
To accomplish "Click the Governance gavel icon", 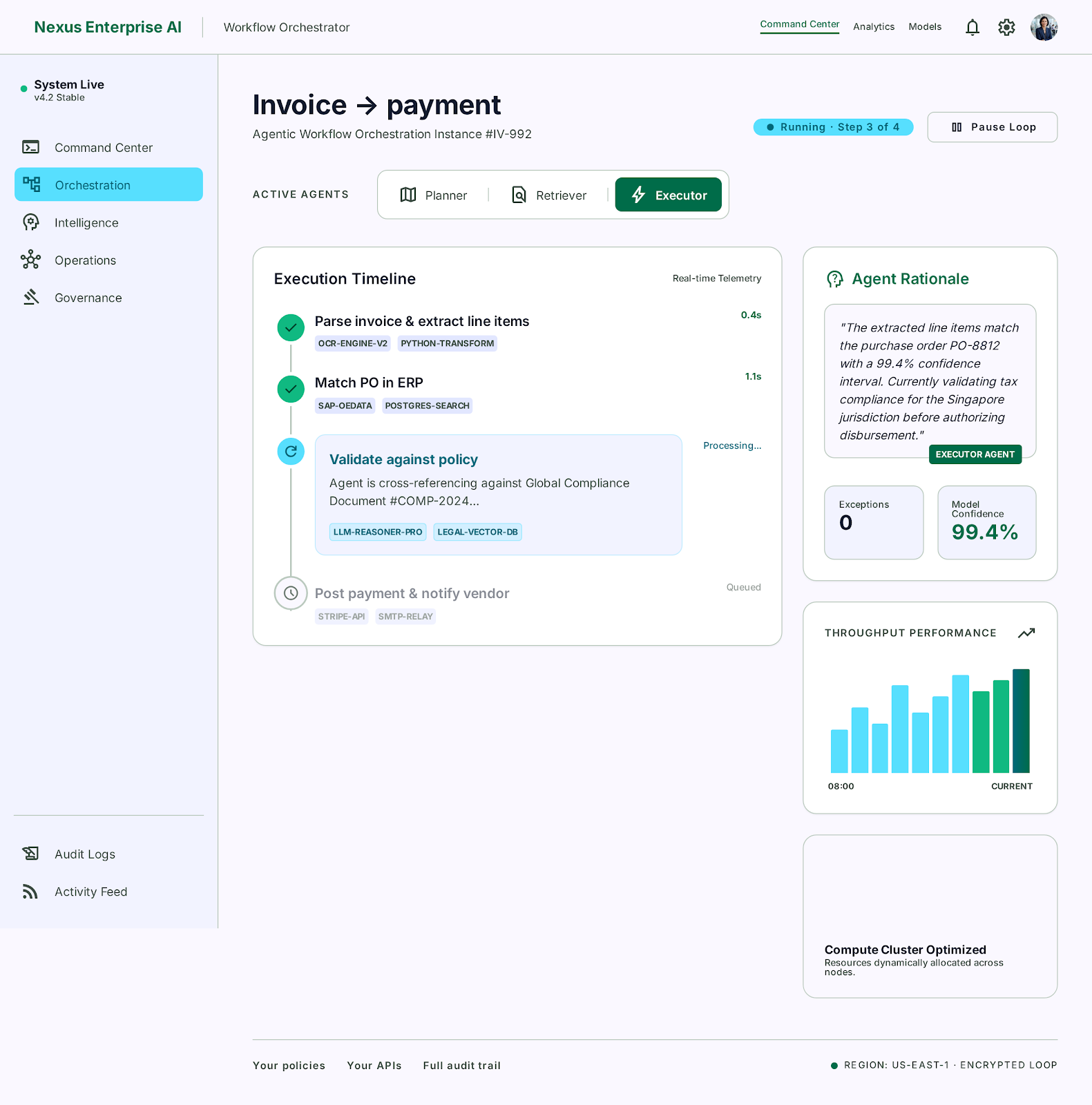I will 31,297.
